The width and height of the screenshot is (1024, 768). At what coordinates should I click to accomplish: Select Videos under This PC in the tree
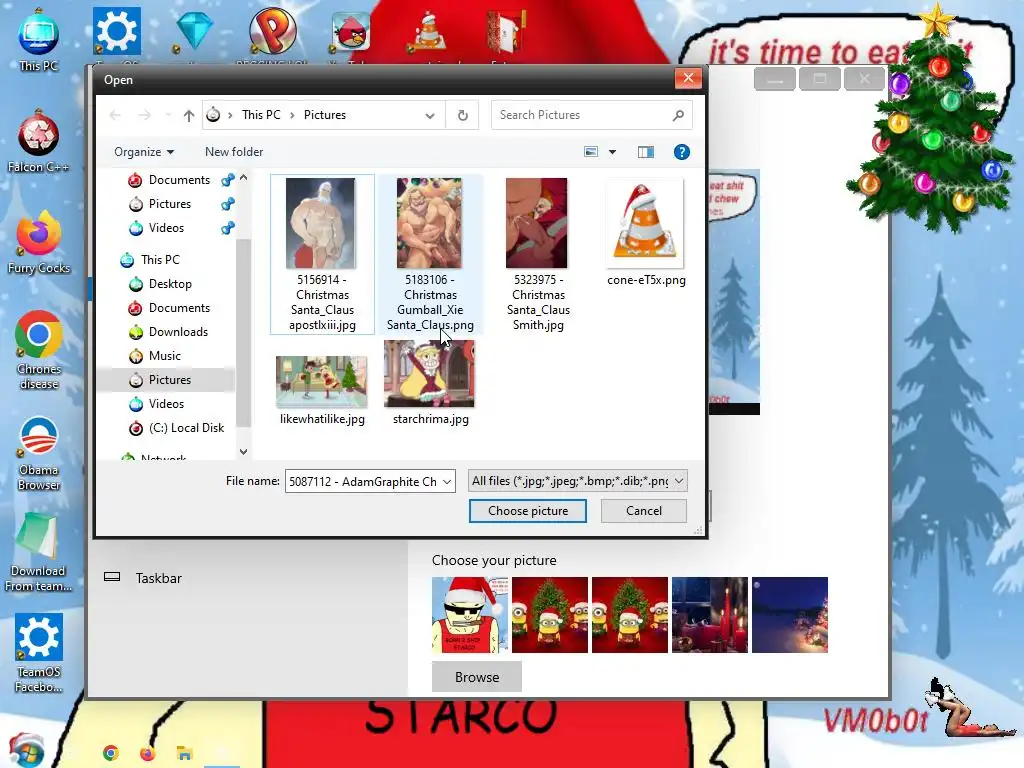click(x=166, y=404)
